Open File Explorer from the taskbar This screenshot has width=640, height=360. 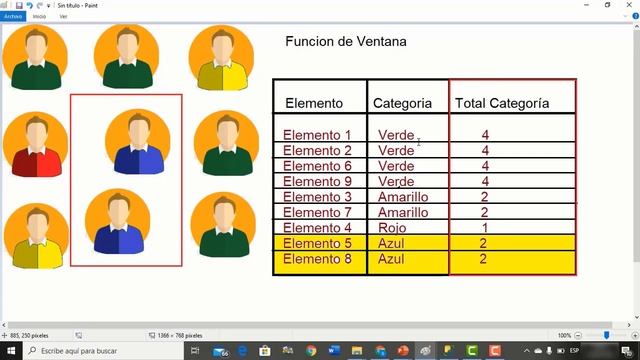[x=357, y=351]
